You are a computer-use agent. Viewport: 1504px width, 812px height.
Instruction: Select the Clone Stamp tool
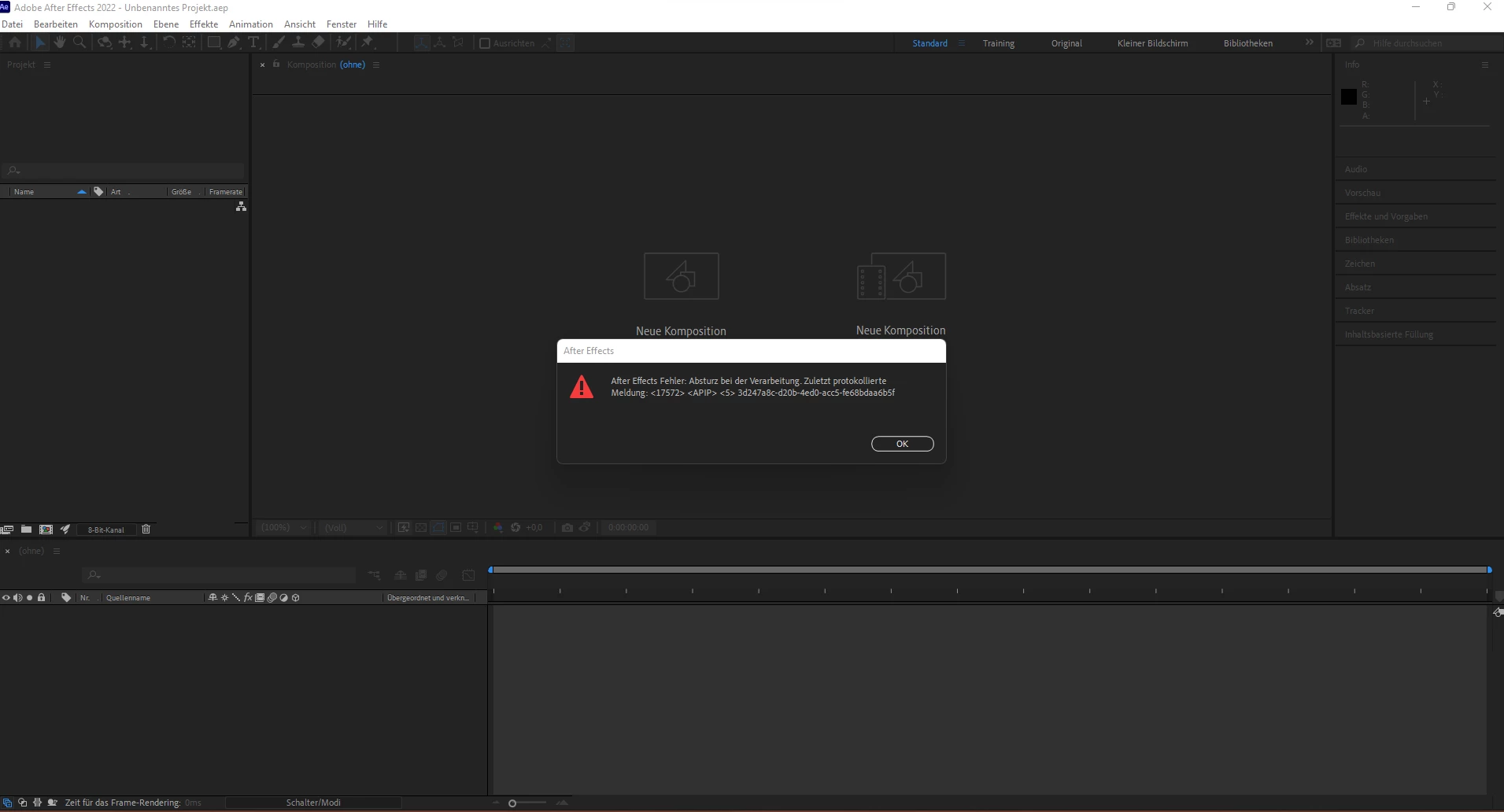(x=298, y=42)
